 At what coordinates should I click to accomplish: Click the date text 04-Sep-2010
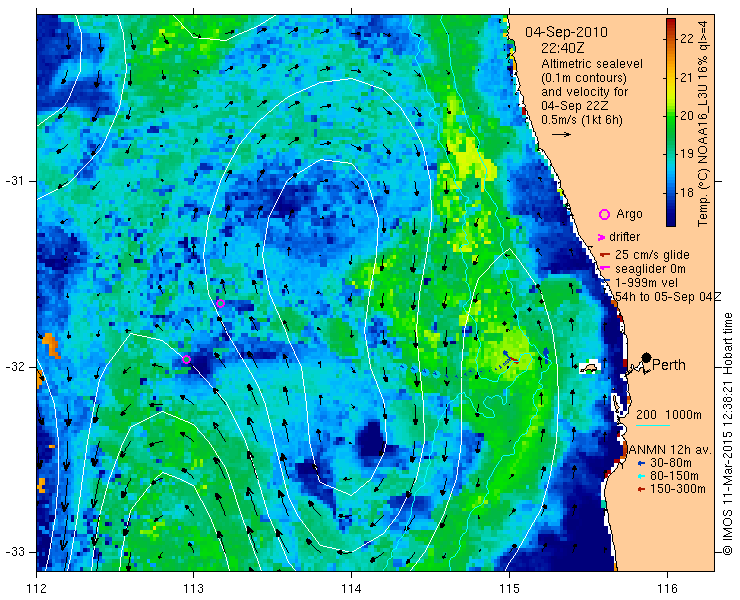pos(566,33)
